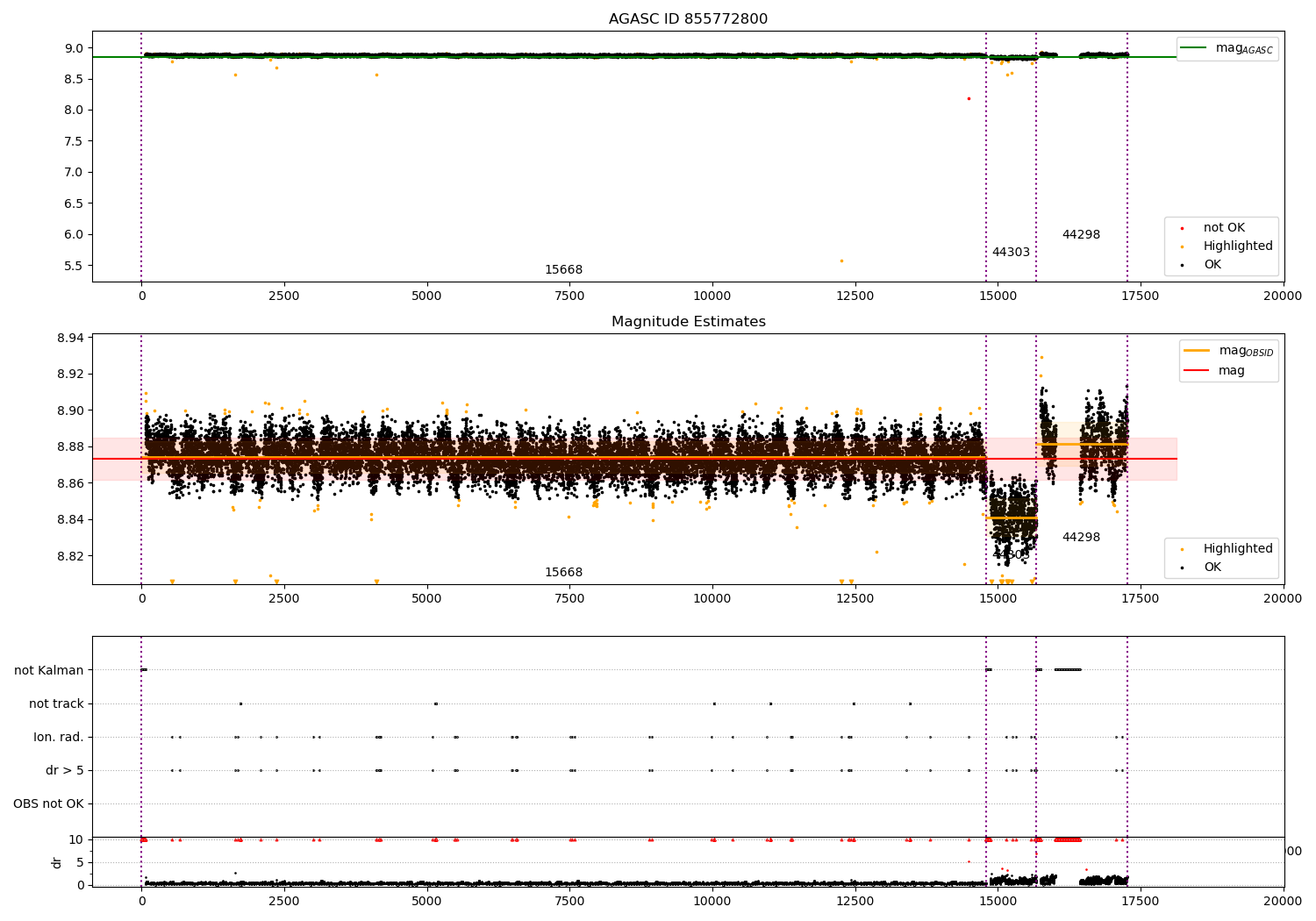Click the "20000" x tick under the top plot
This screenshot has width=1316, height=921.
tap(1284, 296)
